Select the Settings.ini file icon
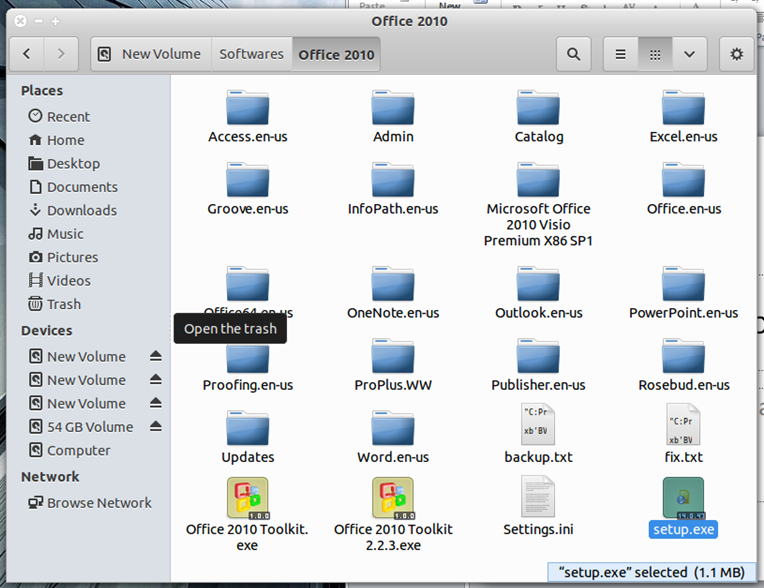This screenshot has height=588, width=764. [537, 496]
